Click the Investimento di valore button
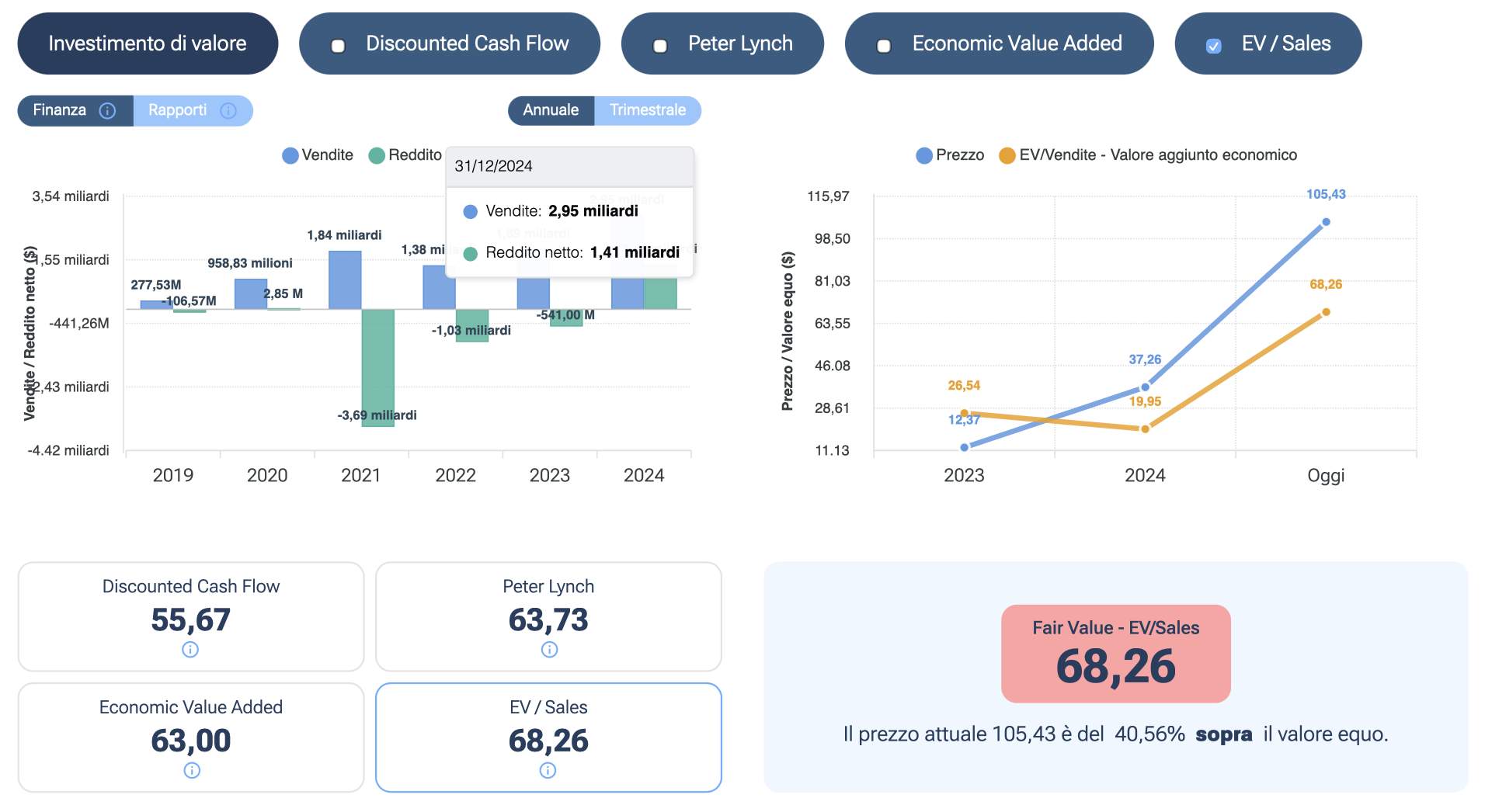The height and width of the screenshot is (812, 1485). coord(148,43)
